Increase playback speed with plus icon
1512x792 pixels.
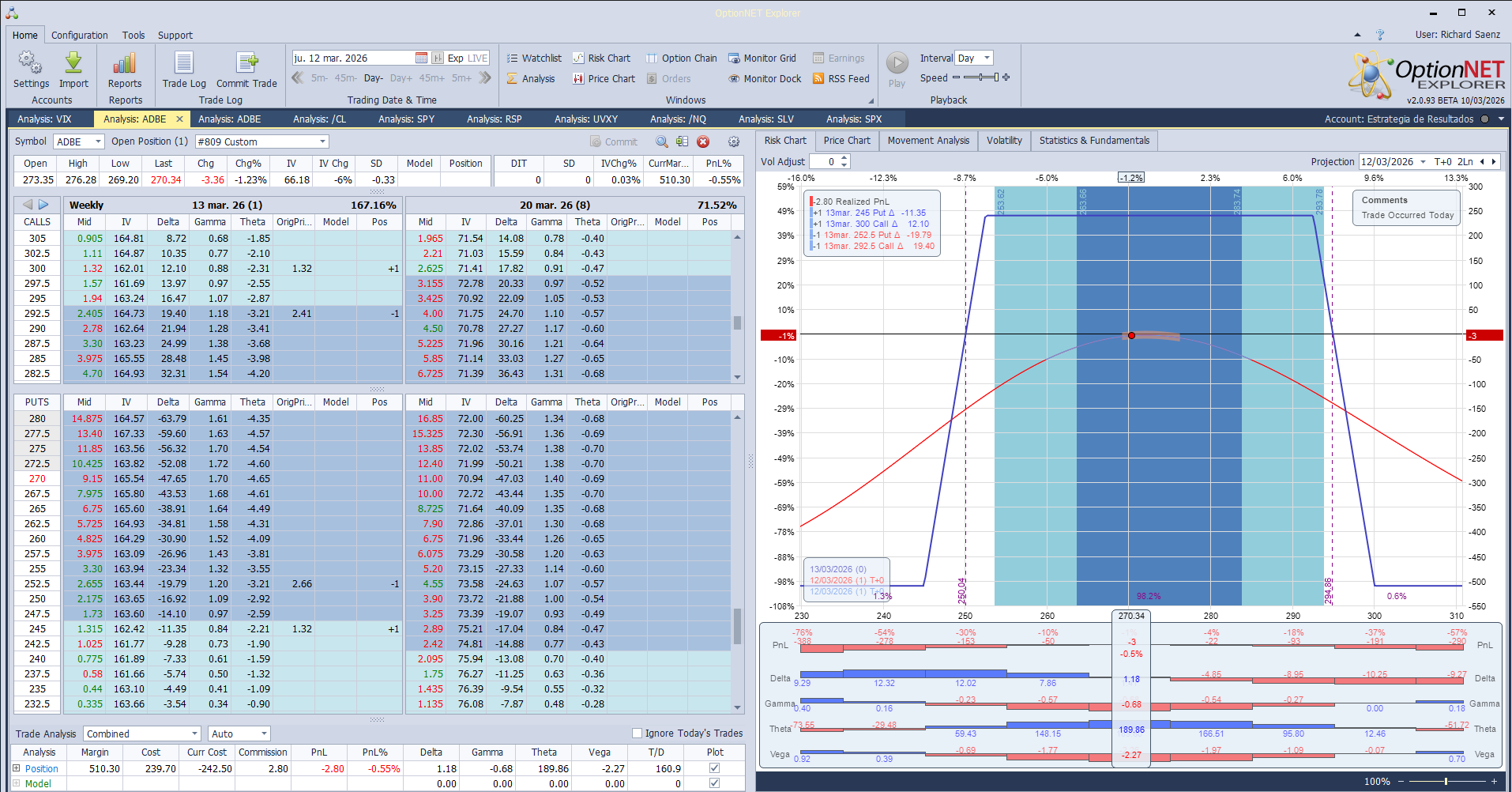1006,77
